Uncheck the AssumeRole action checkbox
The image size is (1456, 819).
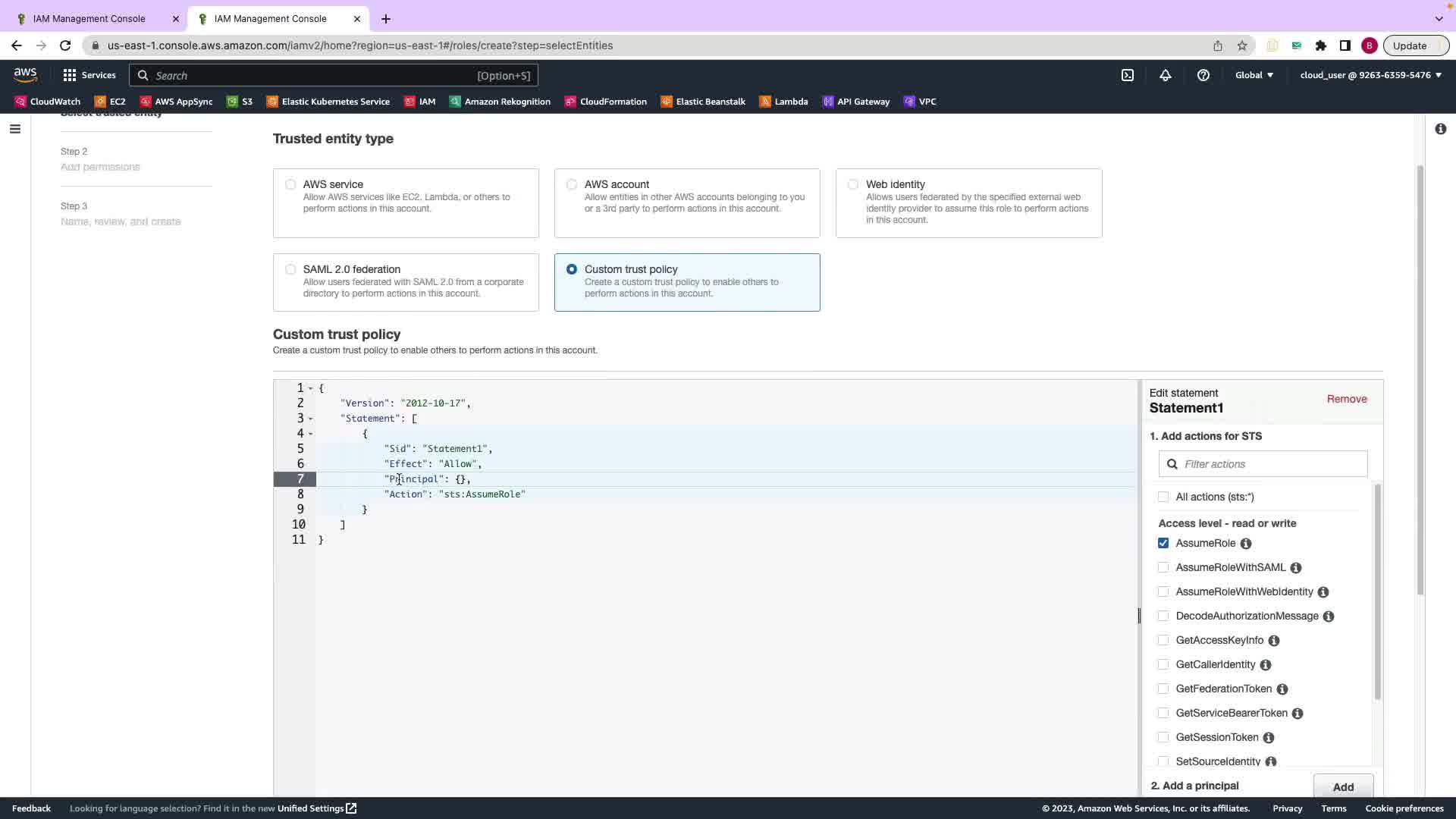click(x=1163, y=543)
